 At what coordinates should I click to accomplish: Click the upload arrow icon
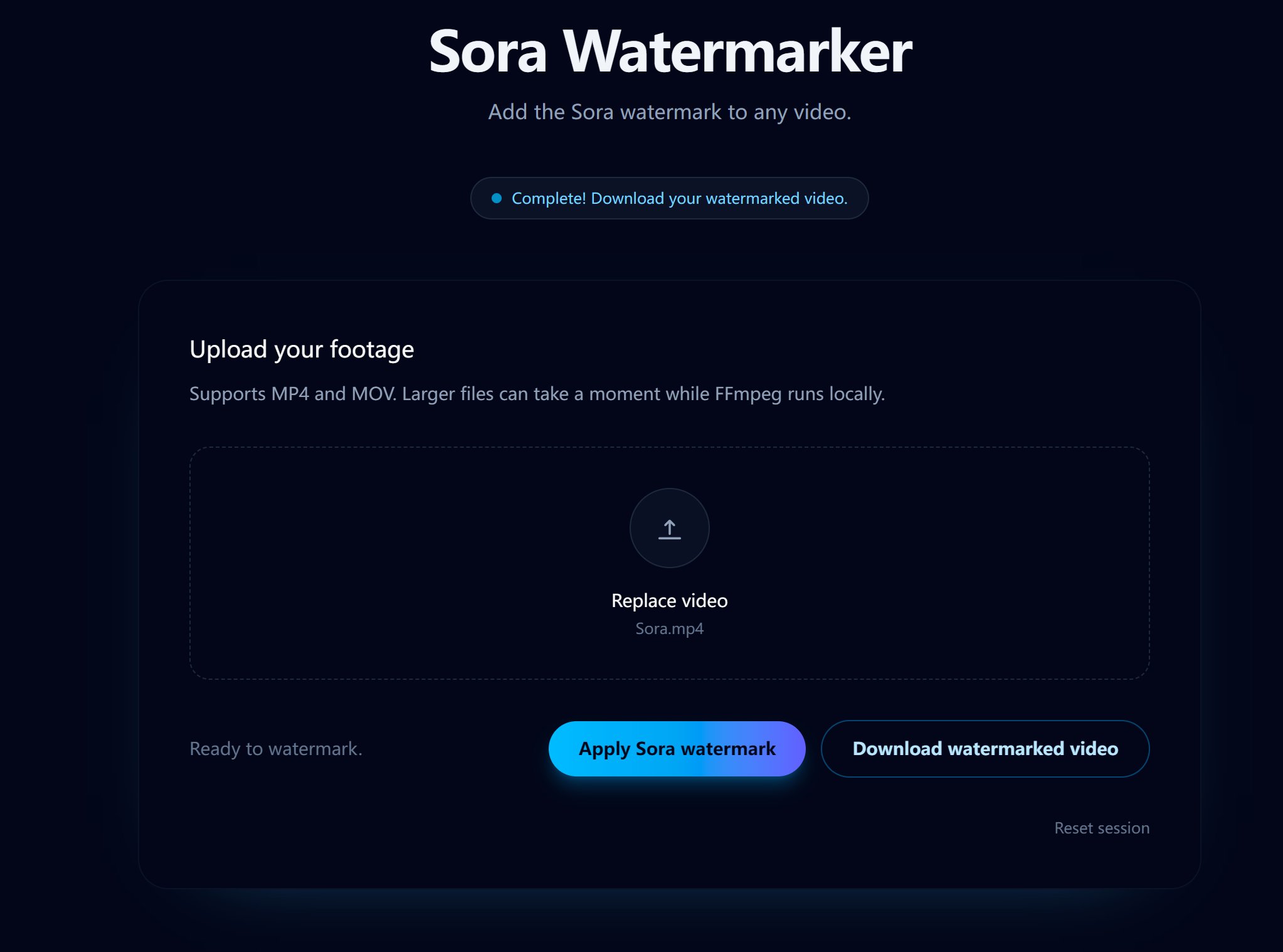click(x=669, y=529)
